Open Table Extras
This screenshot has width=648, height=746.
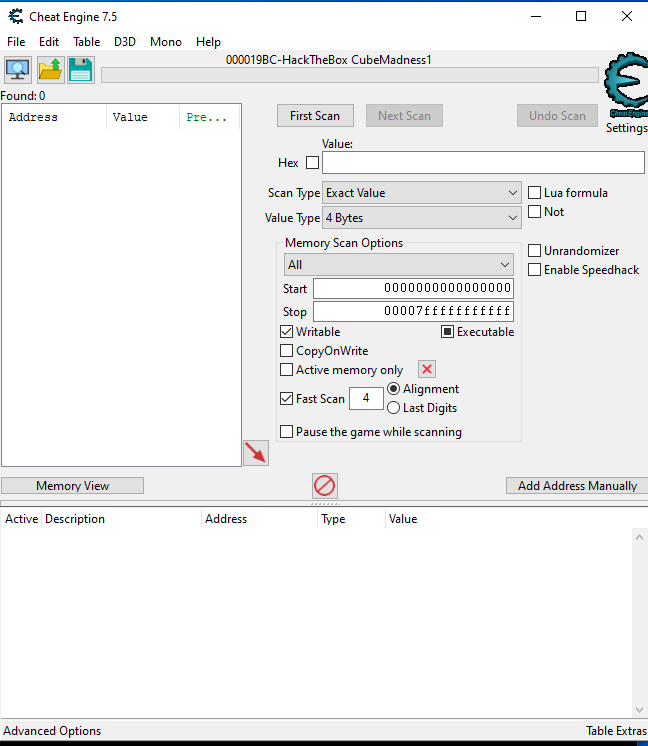tap(616, 731)
